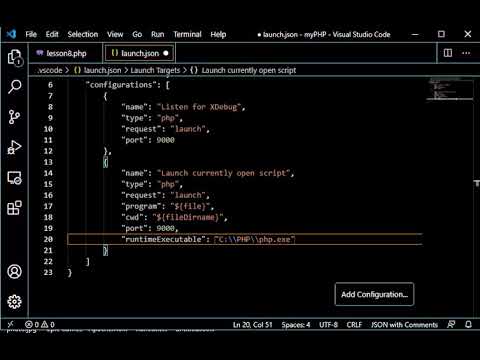
Task: Click the remote window status icon
Action: click(11, 324)
